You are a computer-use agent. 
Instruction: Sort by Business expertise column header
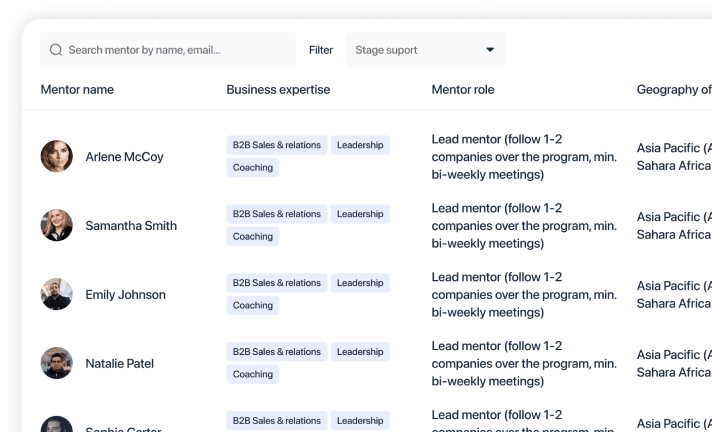pos(278,90)
